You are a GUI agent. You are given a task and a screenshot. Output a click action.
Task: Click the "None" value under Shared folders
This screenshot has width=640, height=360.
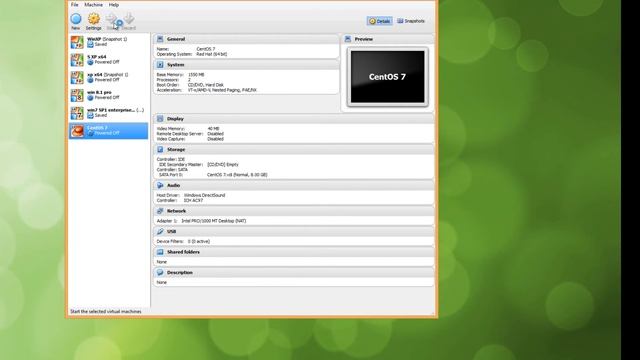(162, 262)
